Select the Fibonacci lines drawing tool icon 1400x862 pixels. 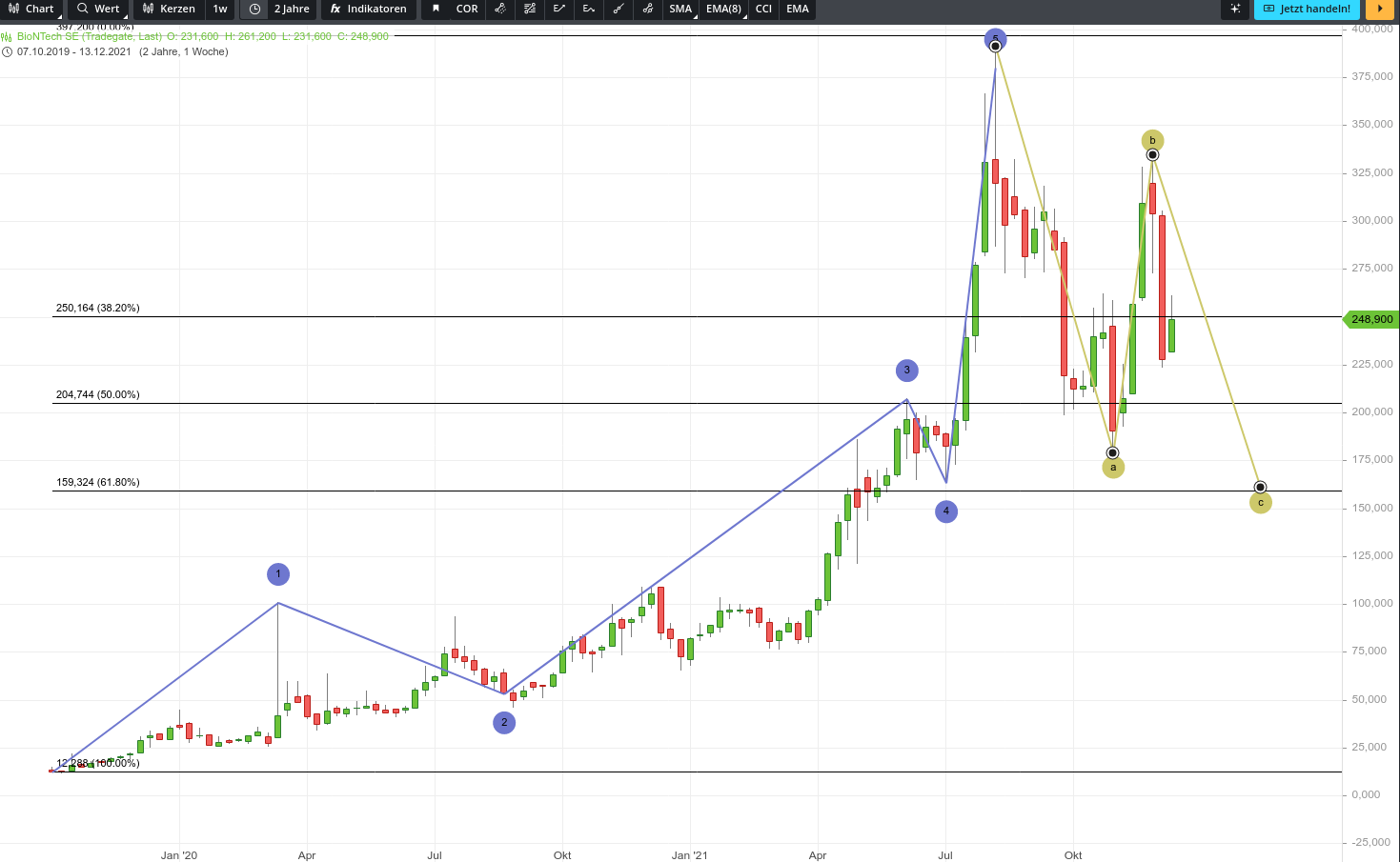(530, 10)
